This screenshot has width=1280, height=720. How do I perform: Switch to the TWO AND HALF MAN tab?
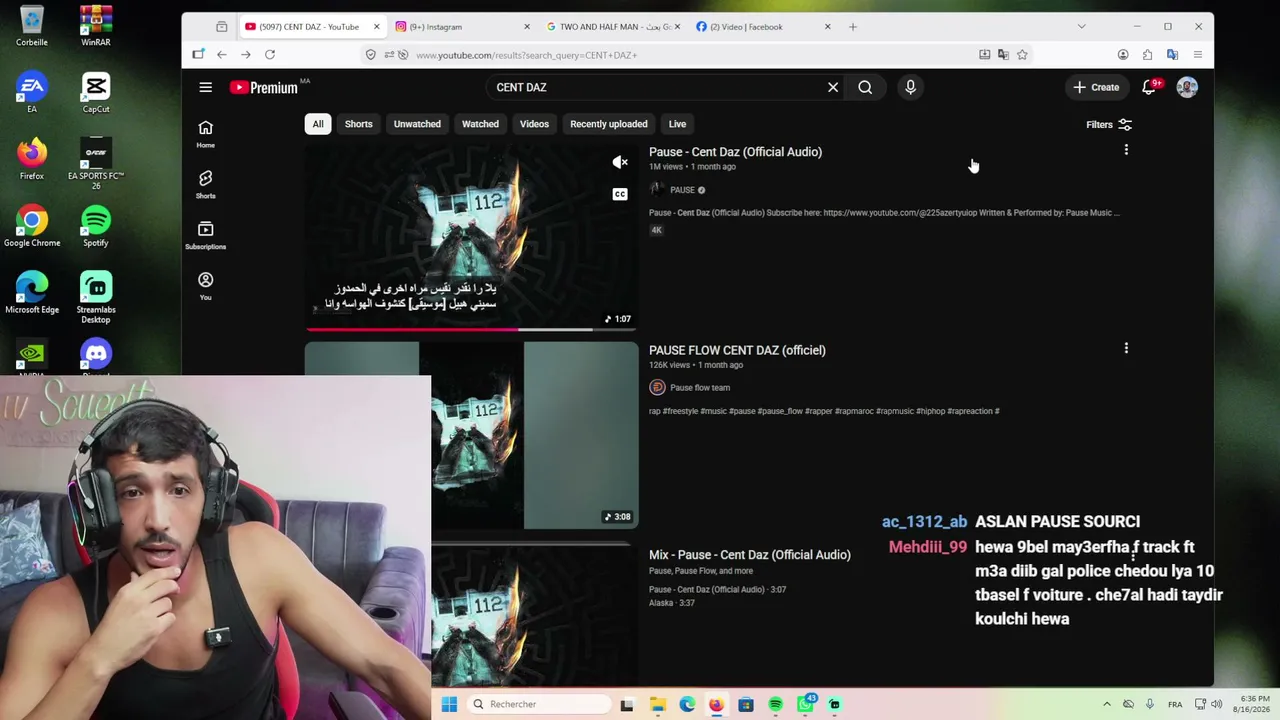611,27
